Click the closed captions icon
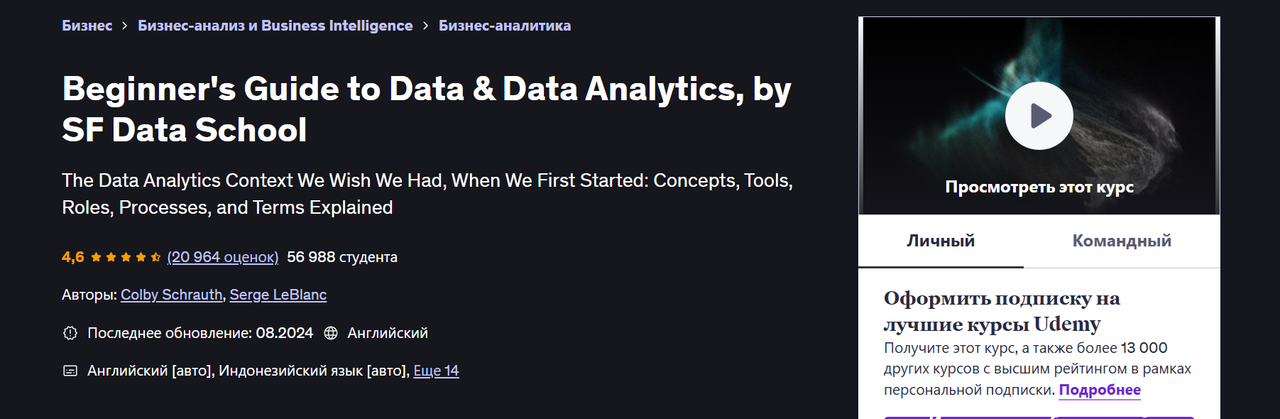The image size is (1280, 419). 70,371
